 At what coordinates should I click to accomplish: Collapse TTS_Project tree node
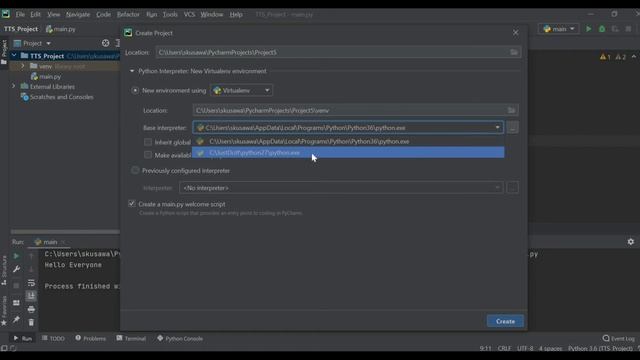pos(14,56)
